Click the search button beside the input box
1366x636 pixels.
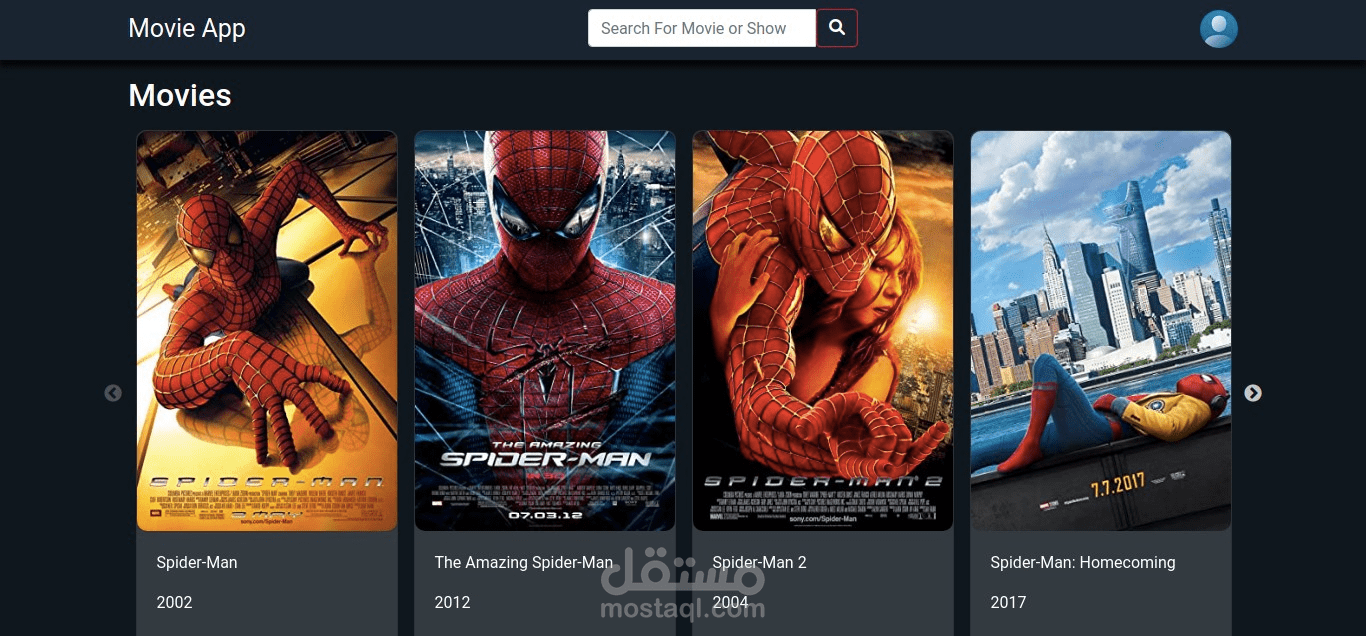tap(836, 28)
